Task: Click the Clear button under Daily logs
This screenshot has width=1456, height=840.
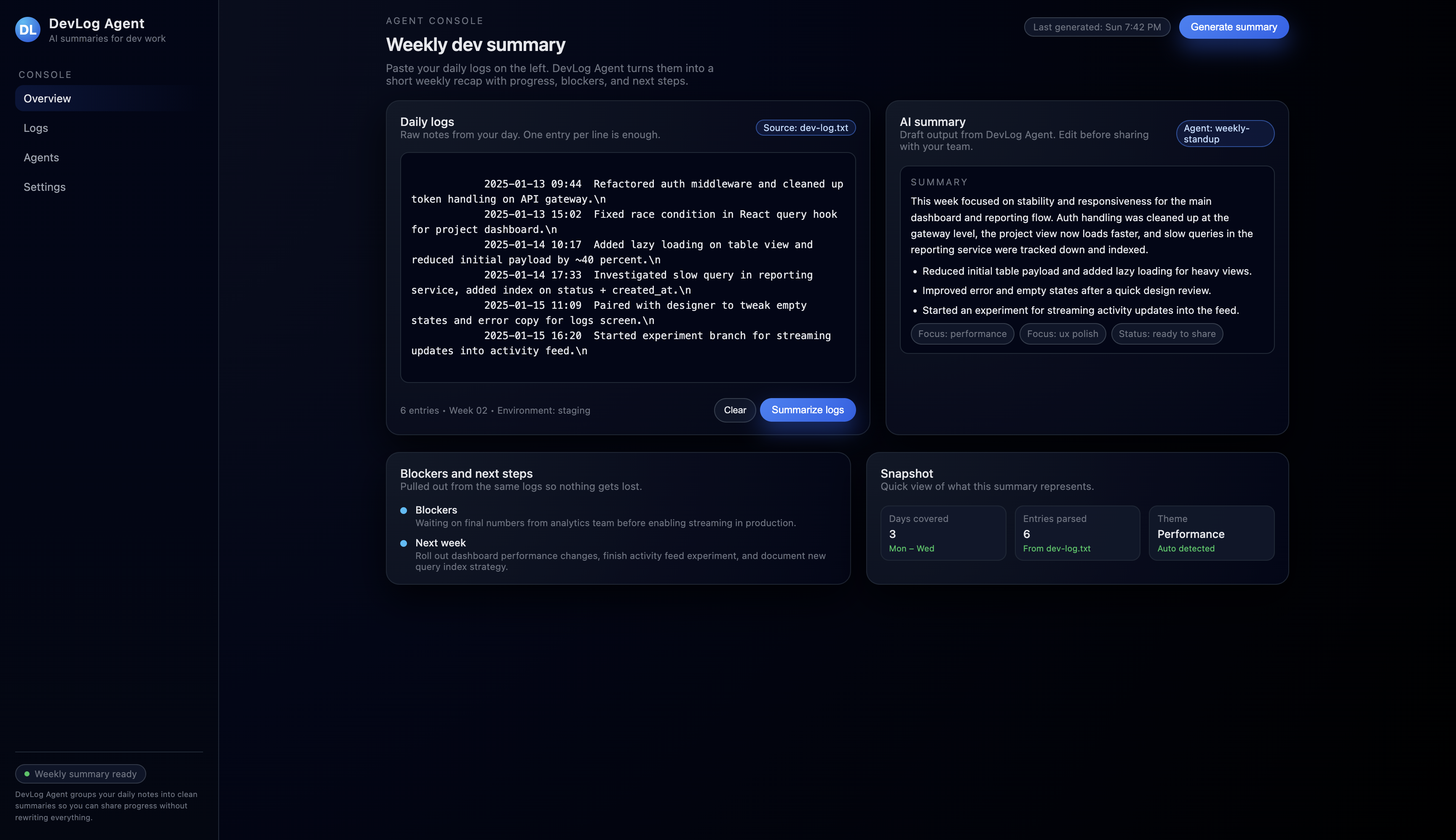Action: click(x=734, y=410)
